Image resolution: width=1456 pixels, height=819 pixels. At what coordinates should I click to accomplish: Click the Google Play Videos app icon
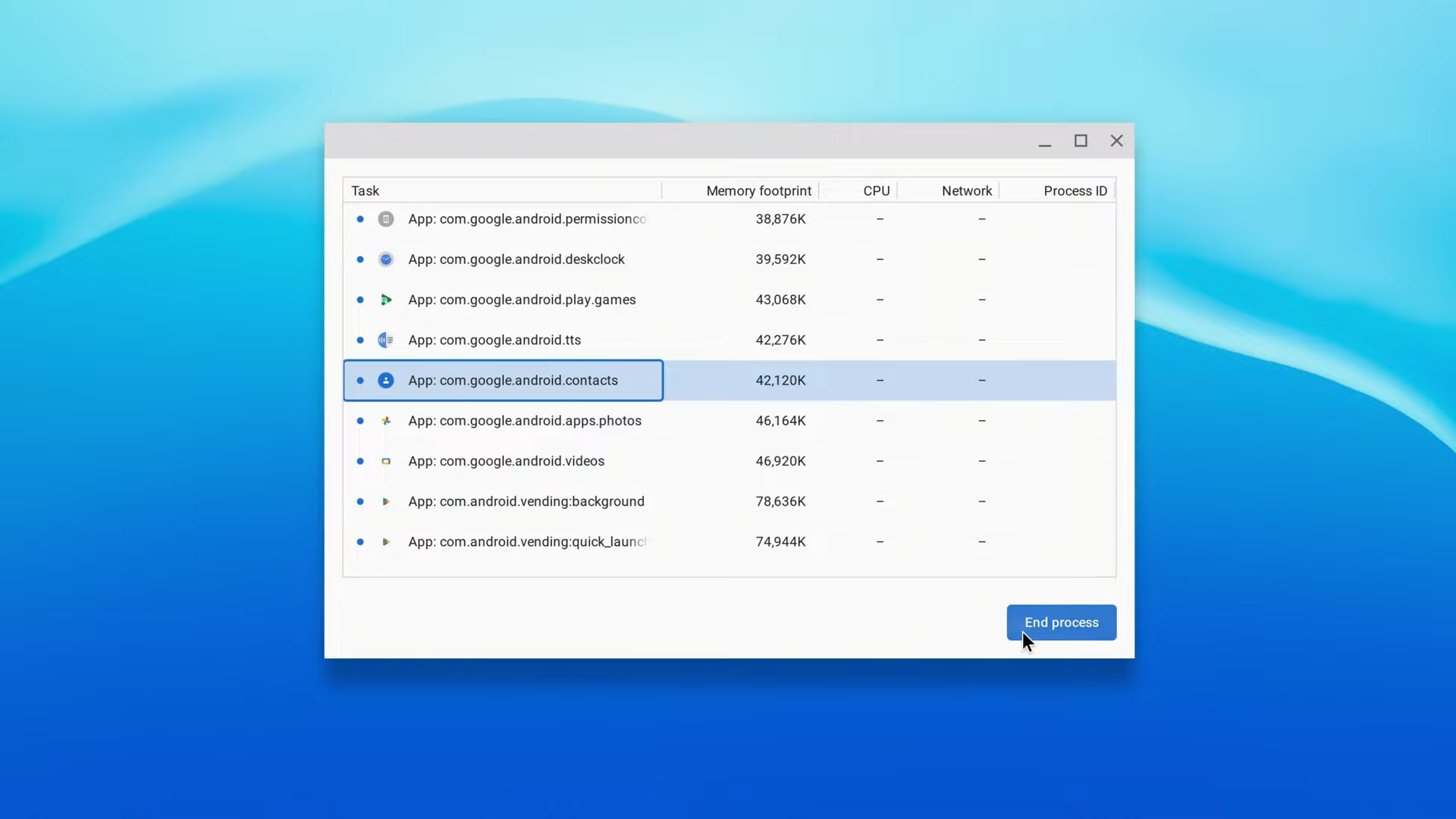(x=386, y=461)
